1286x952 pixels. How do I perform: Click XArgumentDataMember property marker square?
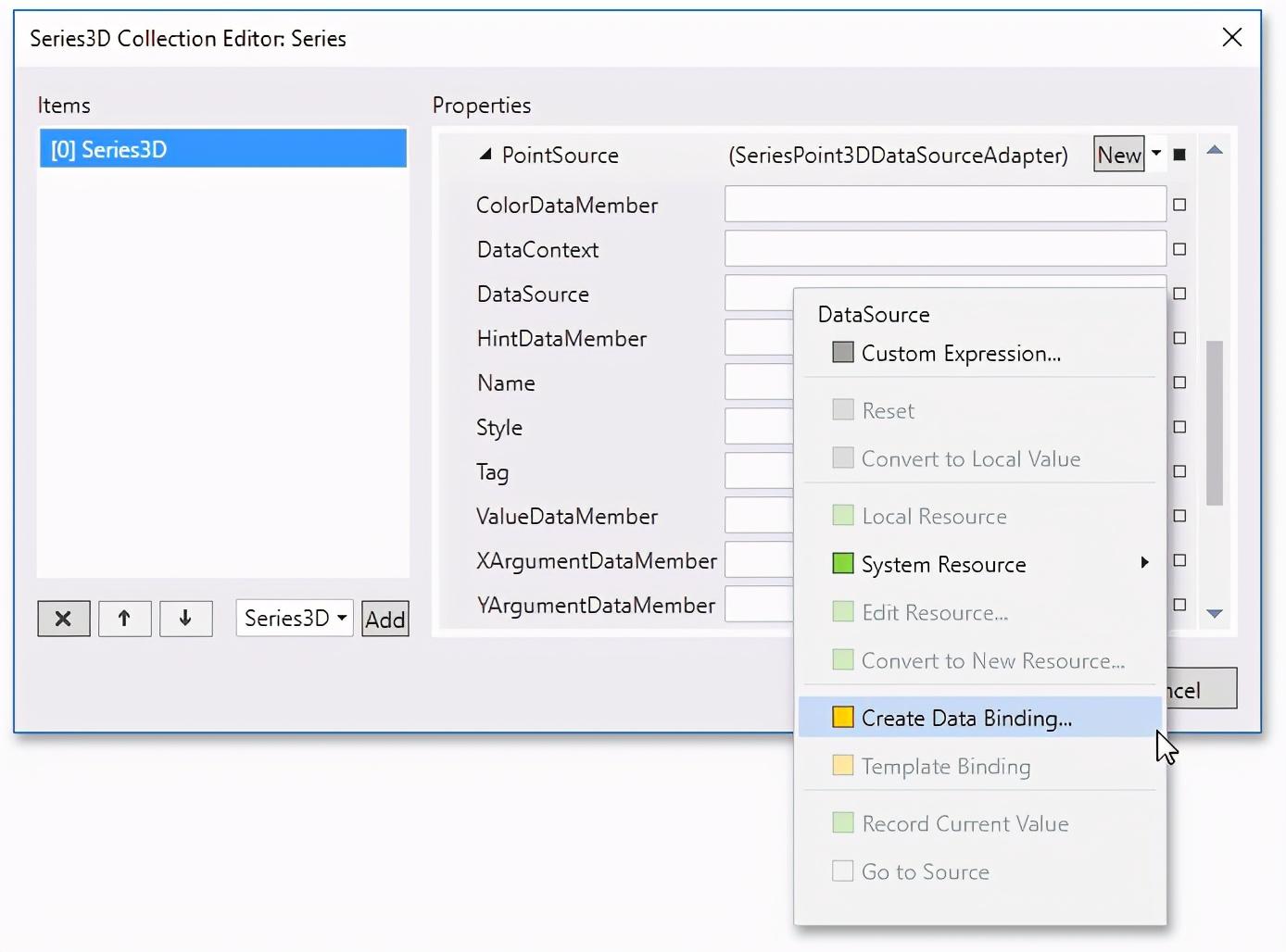[1179, 560]
